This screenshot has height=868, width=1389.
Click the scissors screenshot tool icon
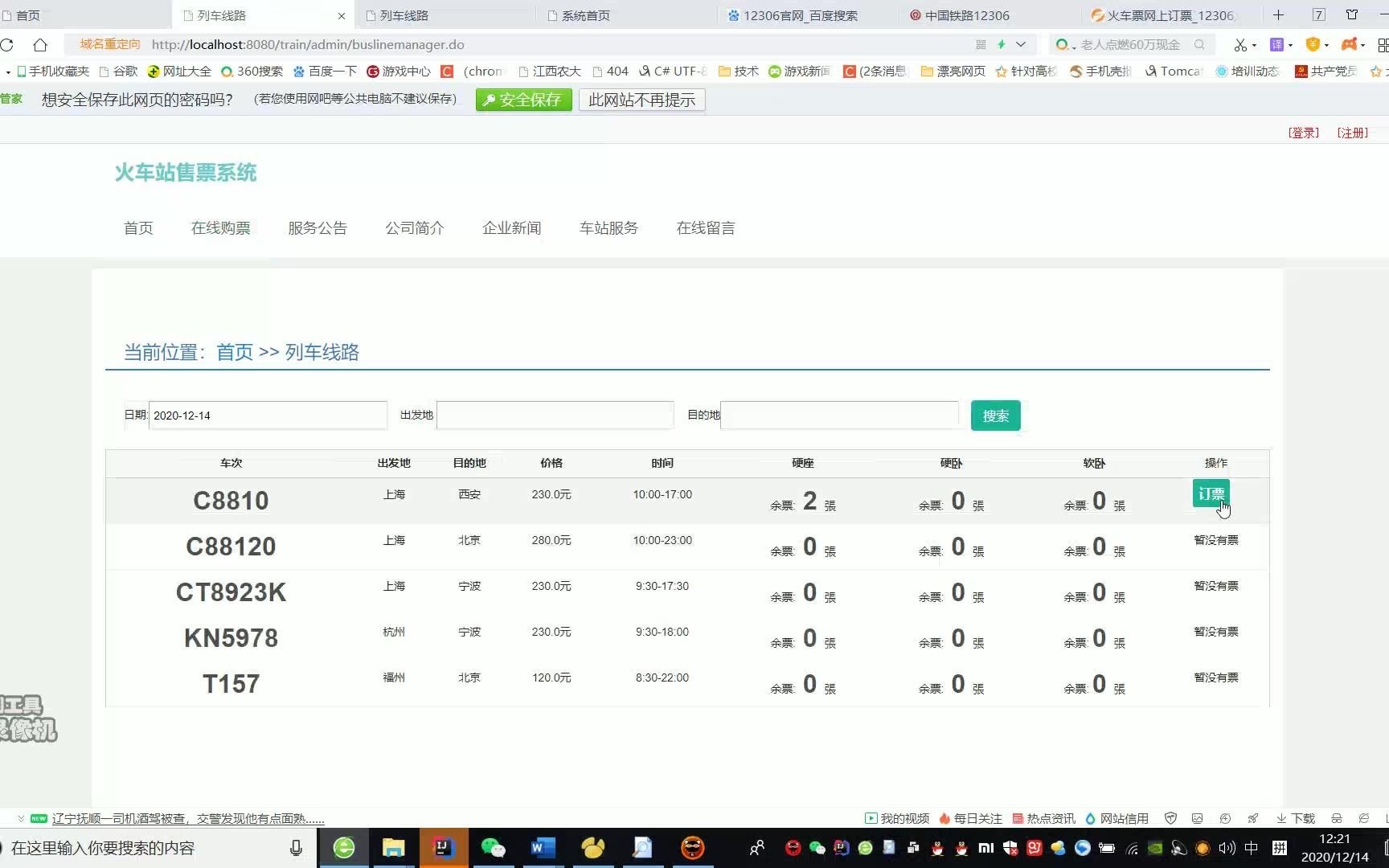(1240, 45)
